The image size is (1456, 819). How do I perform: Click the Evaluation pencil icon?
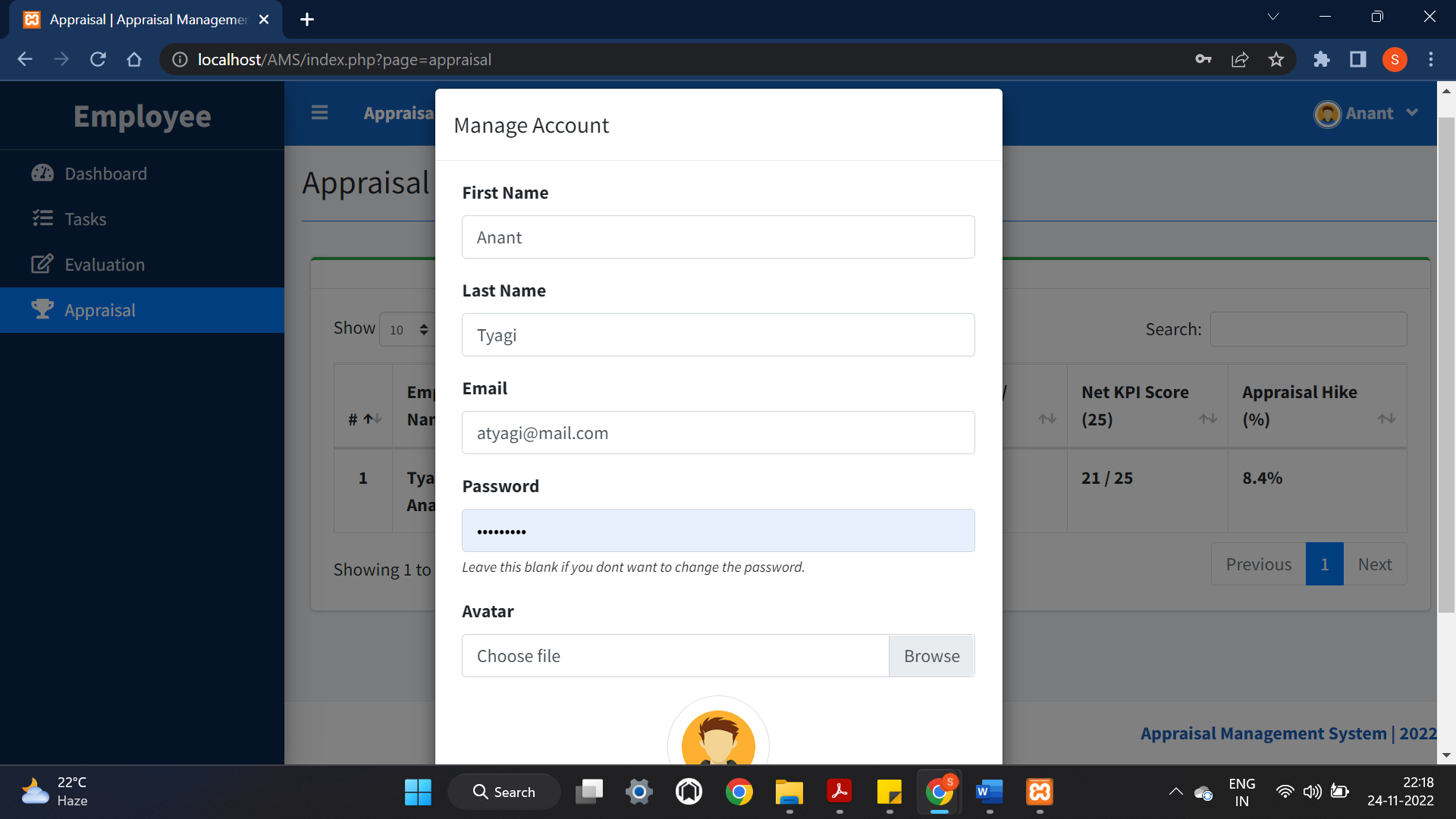(43, 264)
